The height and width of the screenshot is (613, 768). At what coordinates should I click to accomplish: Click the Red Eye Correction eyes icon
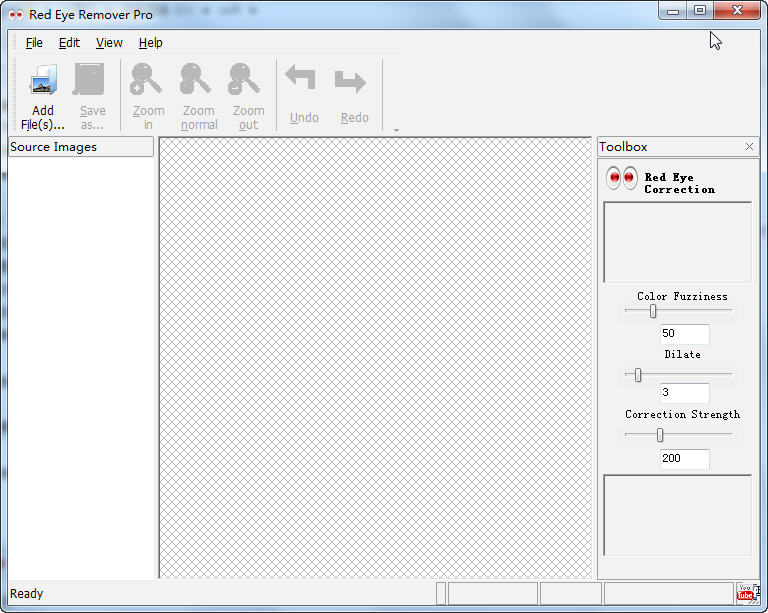[x=622, y=178]
